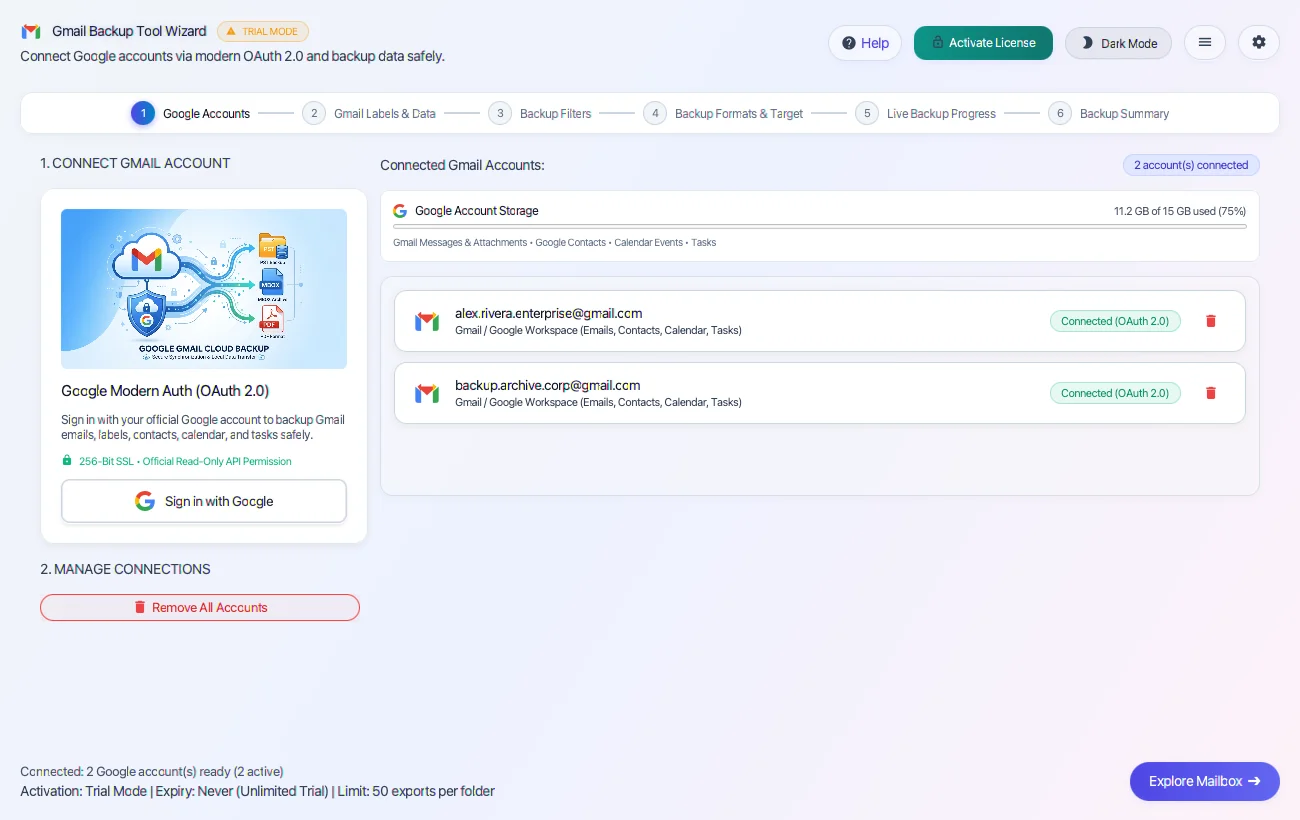Click the 'Activation: Trial Mode' status line

tap(257, 791)
